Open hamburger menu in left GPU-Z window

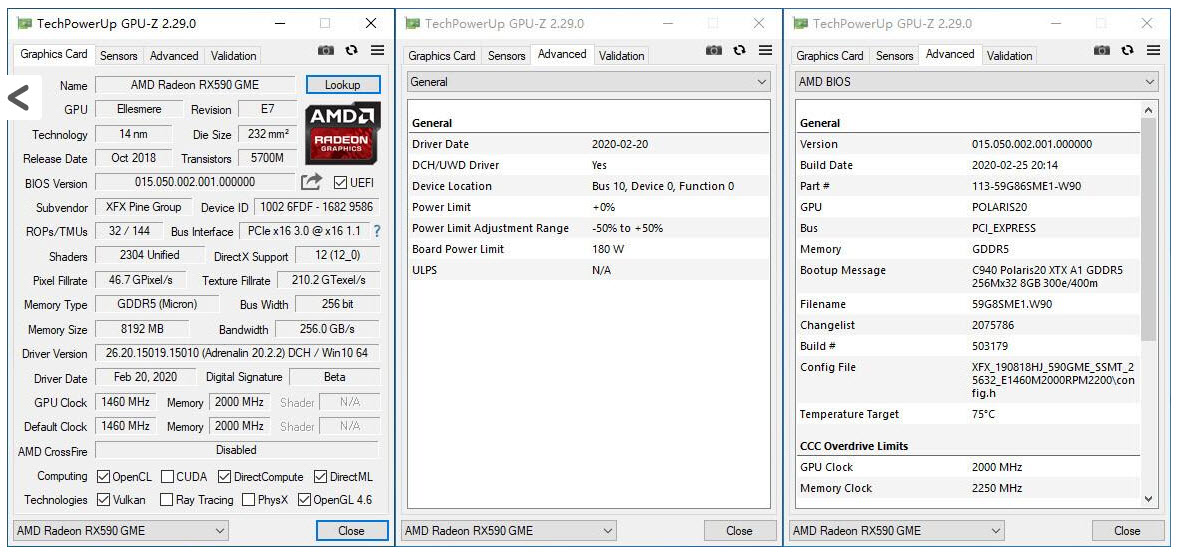377,50
